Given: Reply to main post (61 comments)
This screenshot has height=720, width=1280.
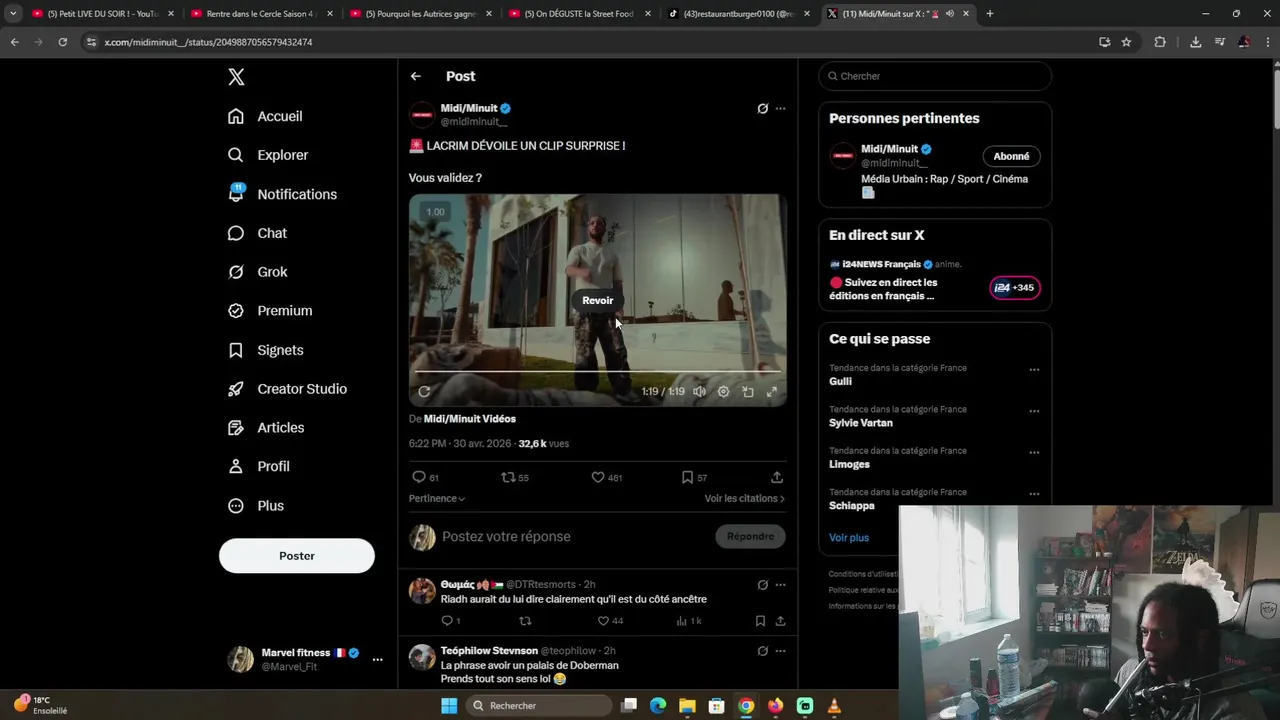Looking at the screenshot, I should (426, 478).
